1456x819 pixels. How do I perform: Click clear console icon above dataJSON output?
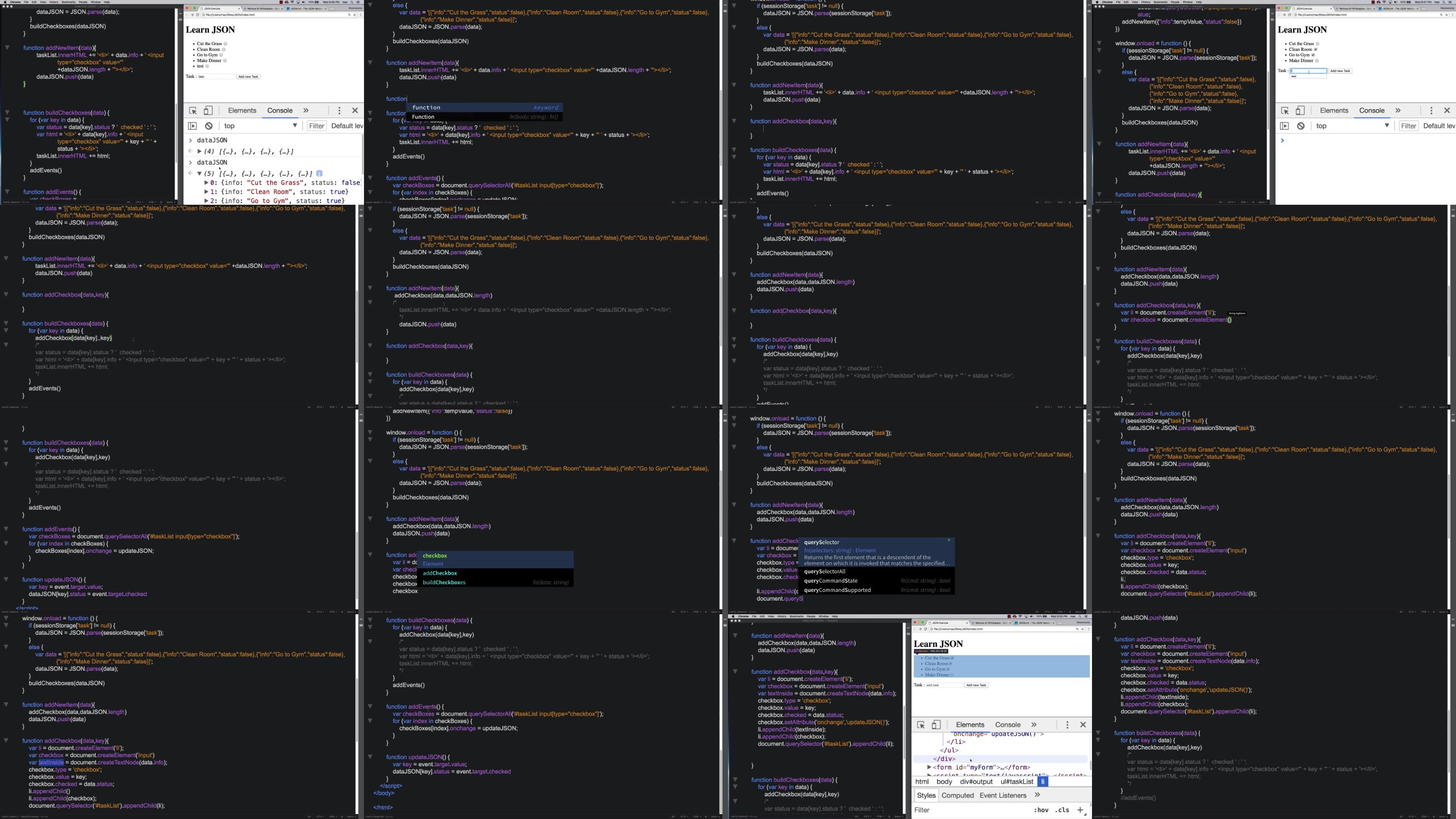coord(209,126)
